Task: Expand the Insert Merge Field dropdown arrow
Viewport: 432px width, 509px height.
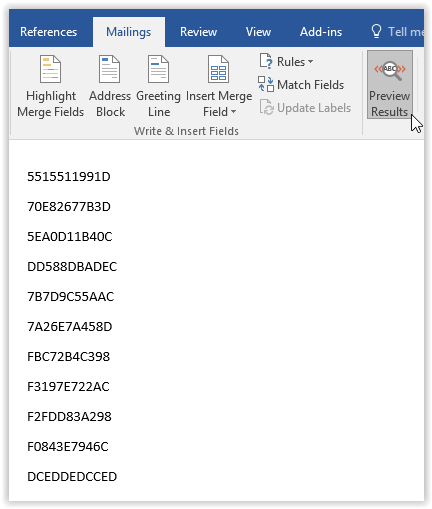Action: tap(233, 112)
